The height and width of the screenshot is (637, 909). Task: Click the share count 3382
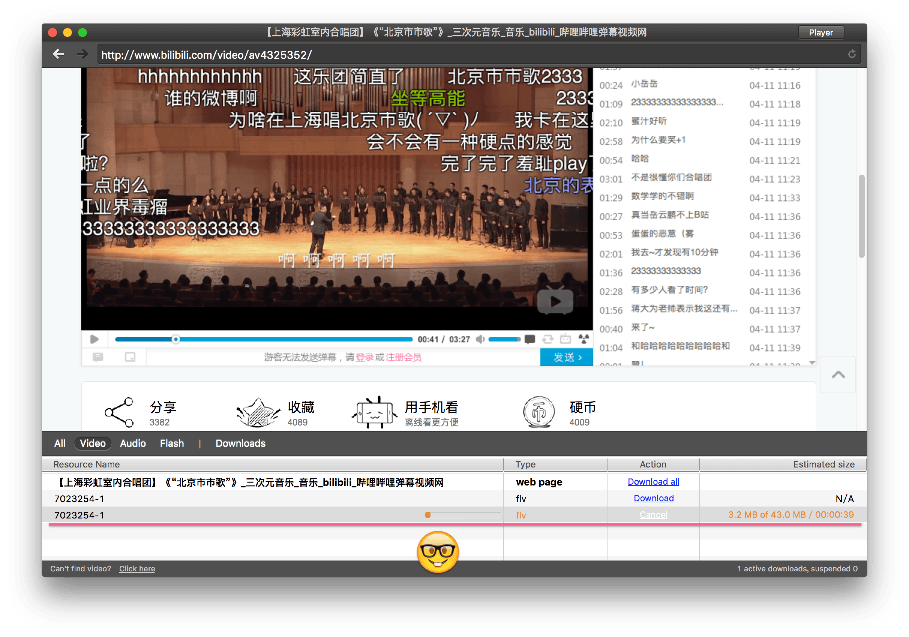[x=159, y=423]
